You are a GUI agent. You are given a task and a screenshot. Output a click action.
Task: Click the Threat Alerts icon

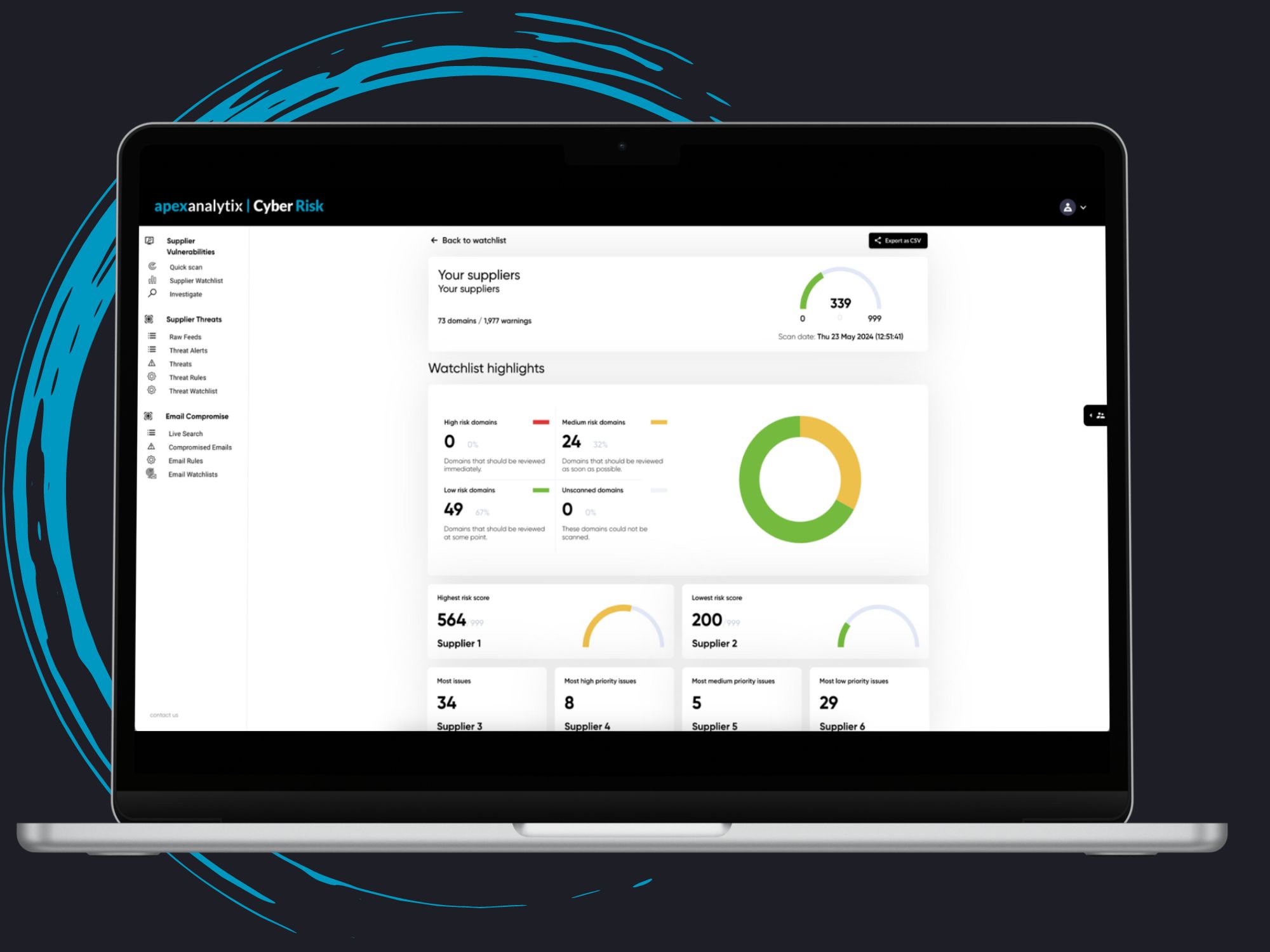click(x=153, y=350)
